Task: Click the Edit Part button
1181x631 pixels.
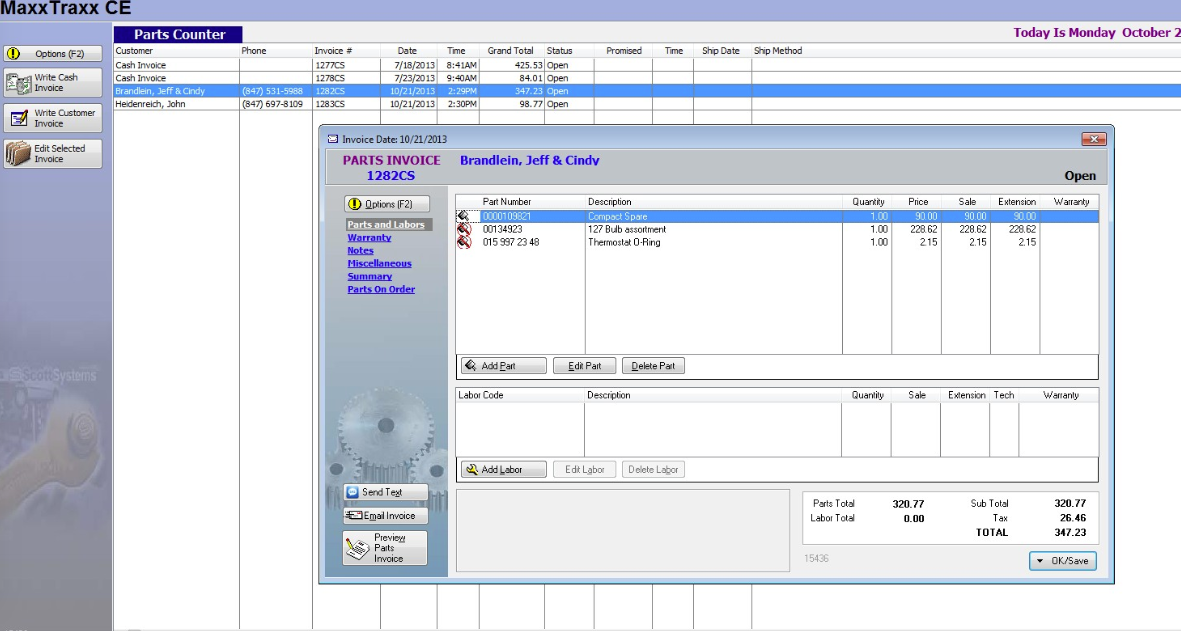Action: (x=584, y=365)
